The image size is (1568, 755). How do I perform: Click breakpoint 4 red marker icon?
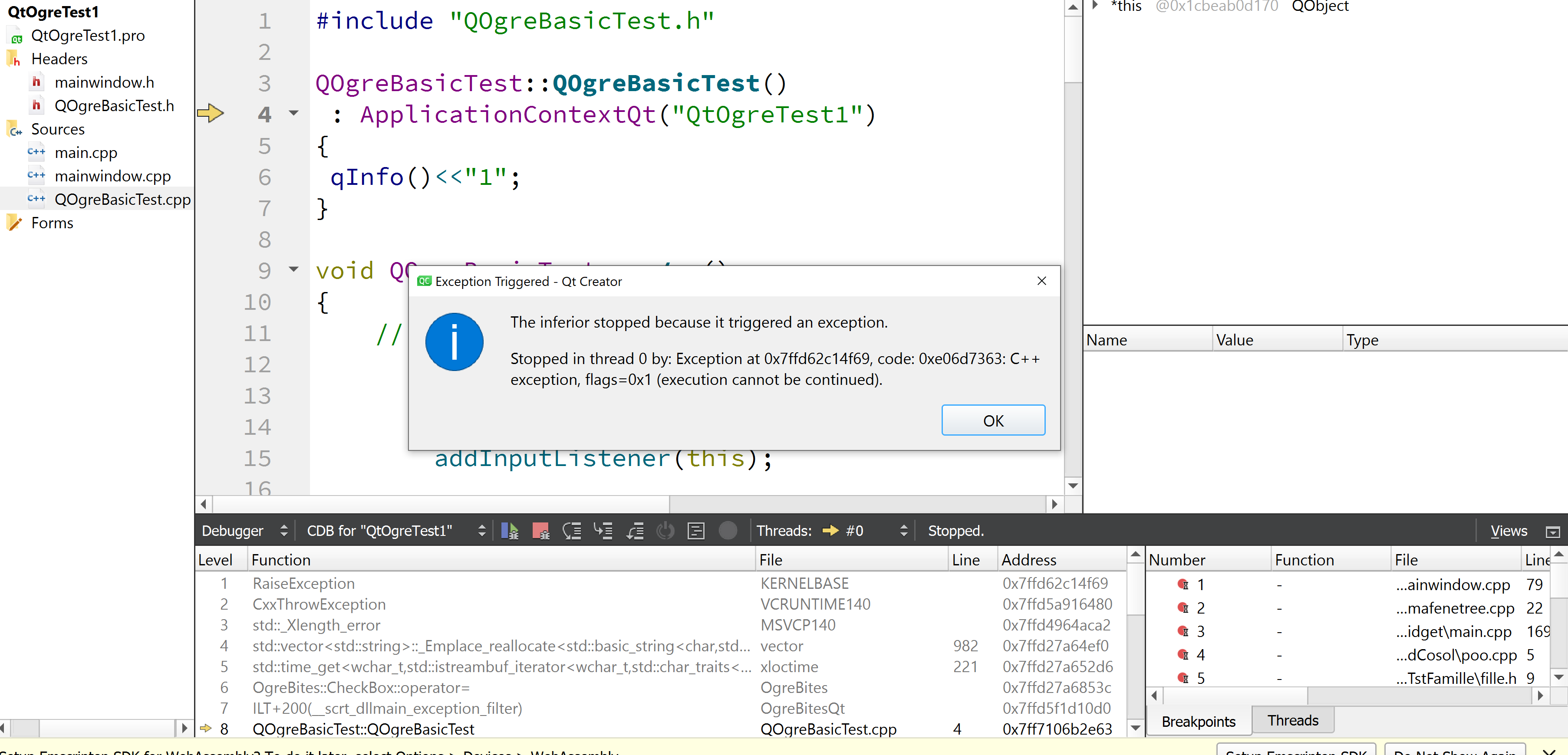pos(1183,655)
